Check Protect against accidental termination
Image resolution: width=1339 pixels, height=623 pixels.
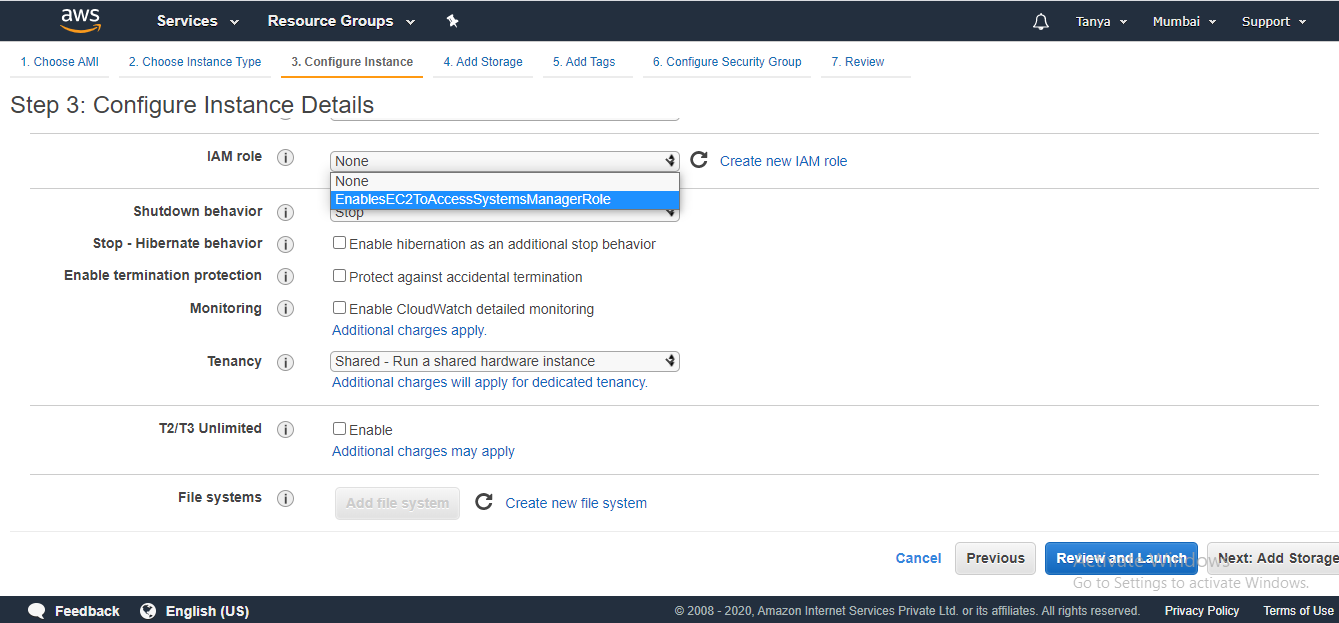click(x=340, y=276)
